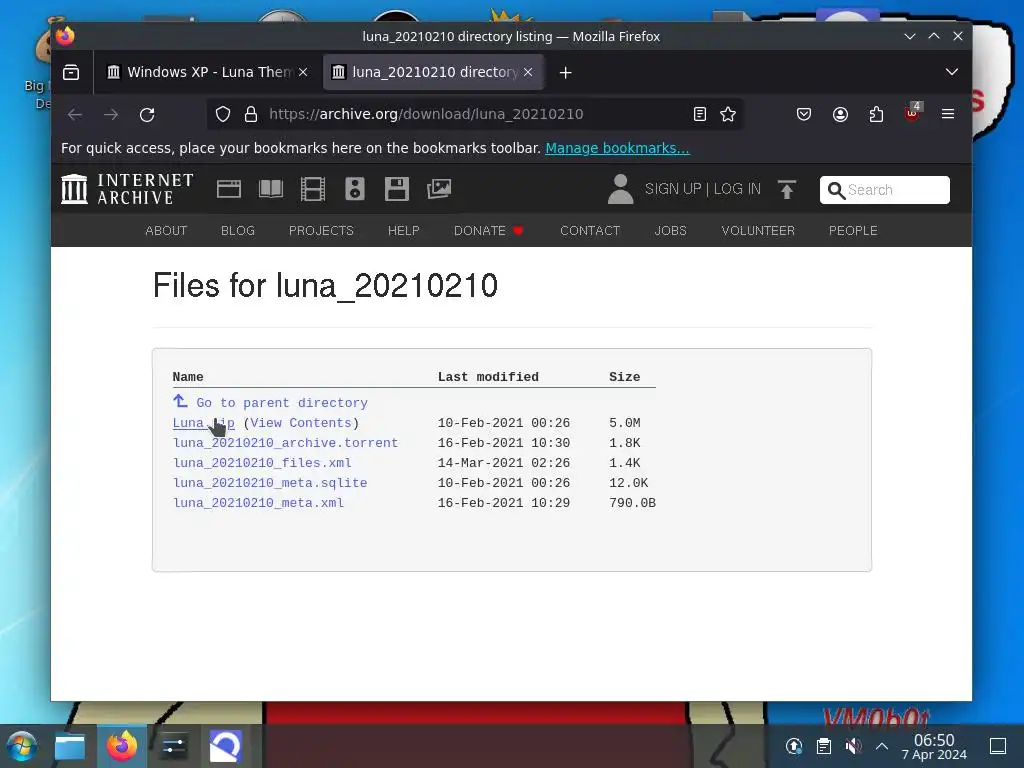Open PEOPLE menu item

[853, 231]
